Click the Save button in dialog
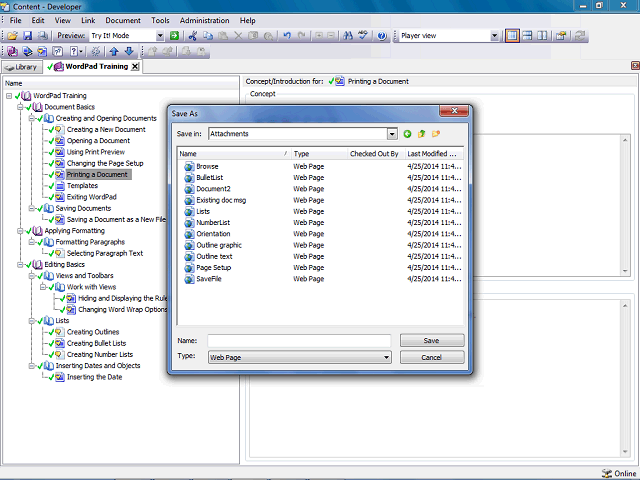The height and width of the screenshot is (480, 640). point(432,340)
